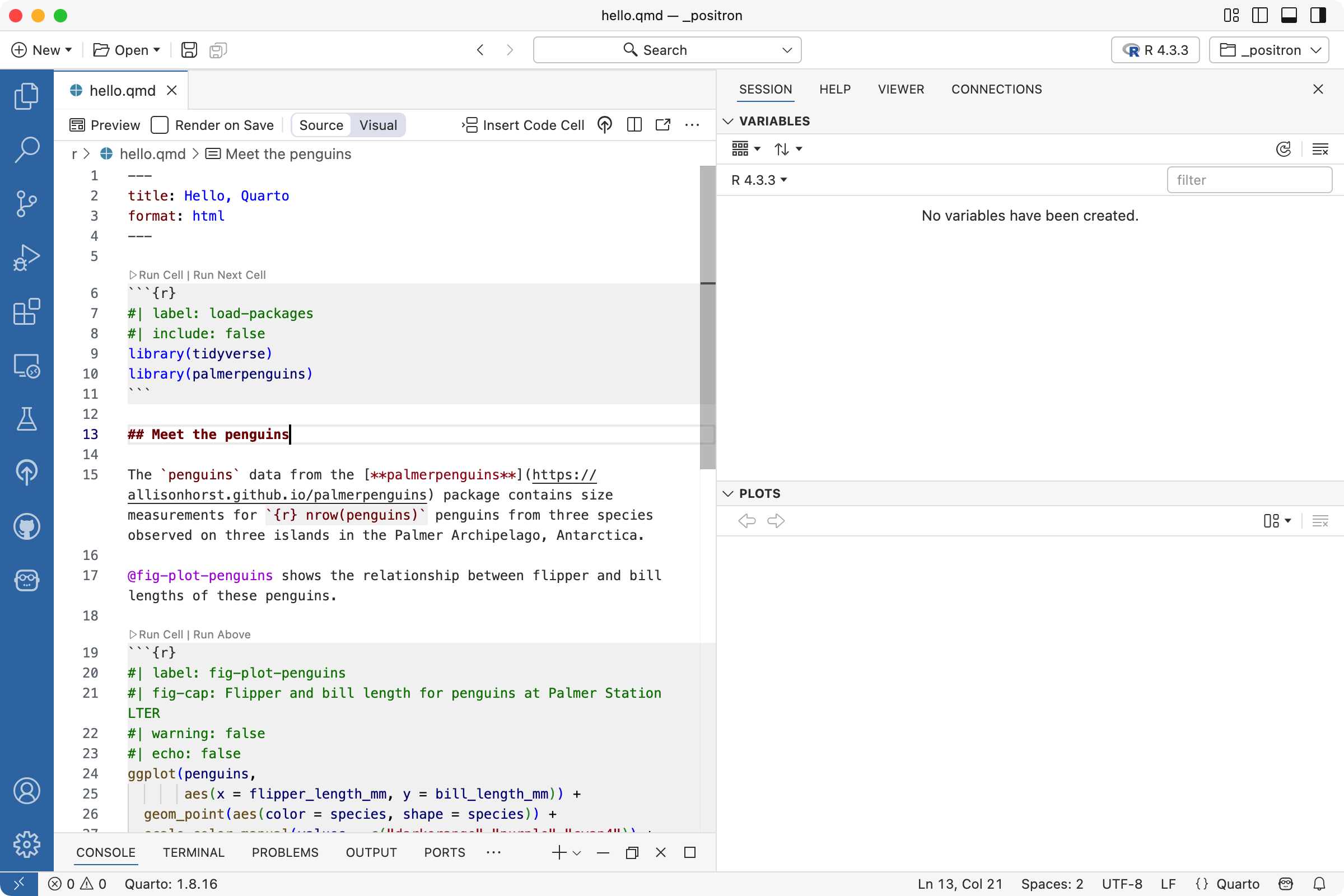Image resolution: width=1344 pixels, height=896 pixels.
Task: Type in the Variables filter field
Action: coord(1249,179)
